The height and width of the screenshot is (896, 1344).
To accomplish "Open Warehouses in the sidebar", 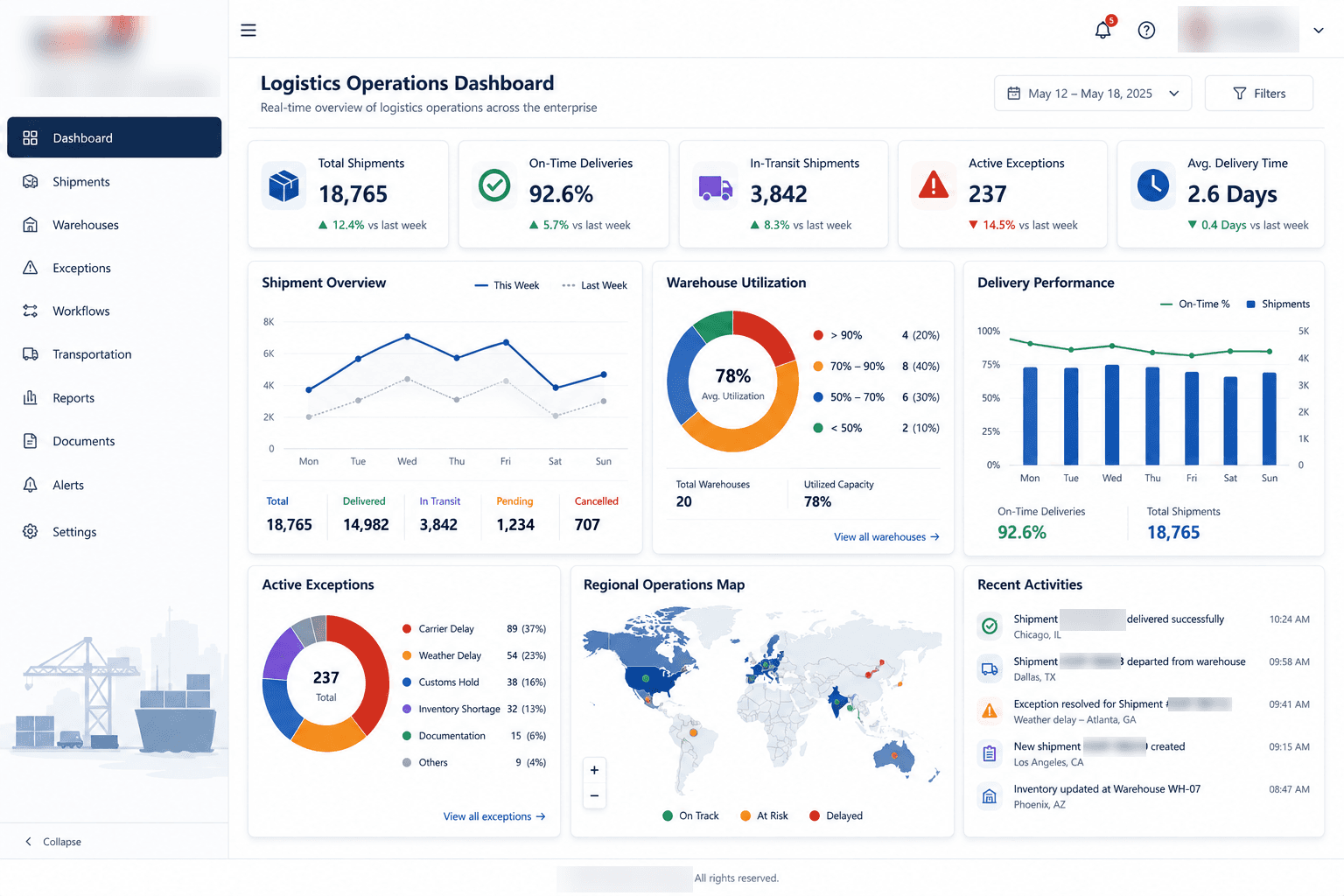I will (x=114, y=225).
